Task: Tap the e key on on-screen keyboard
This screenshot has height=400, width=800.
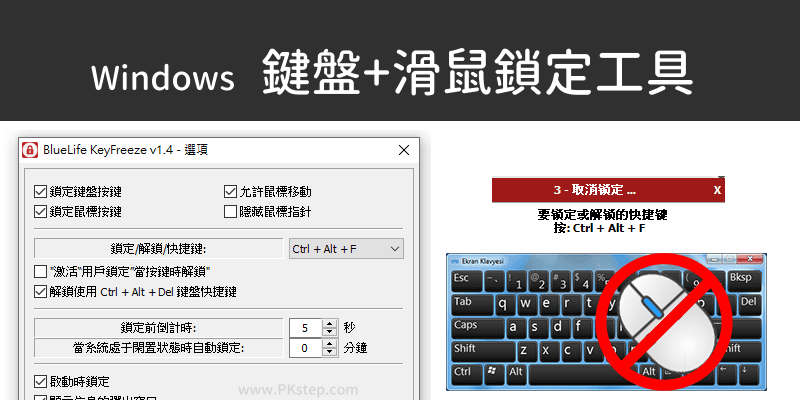Action: tap(549, 305)
